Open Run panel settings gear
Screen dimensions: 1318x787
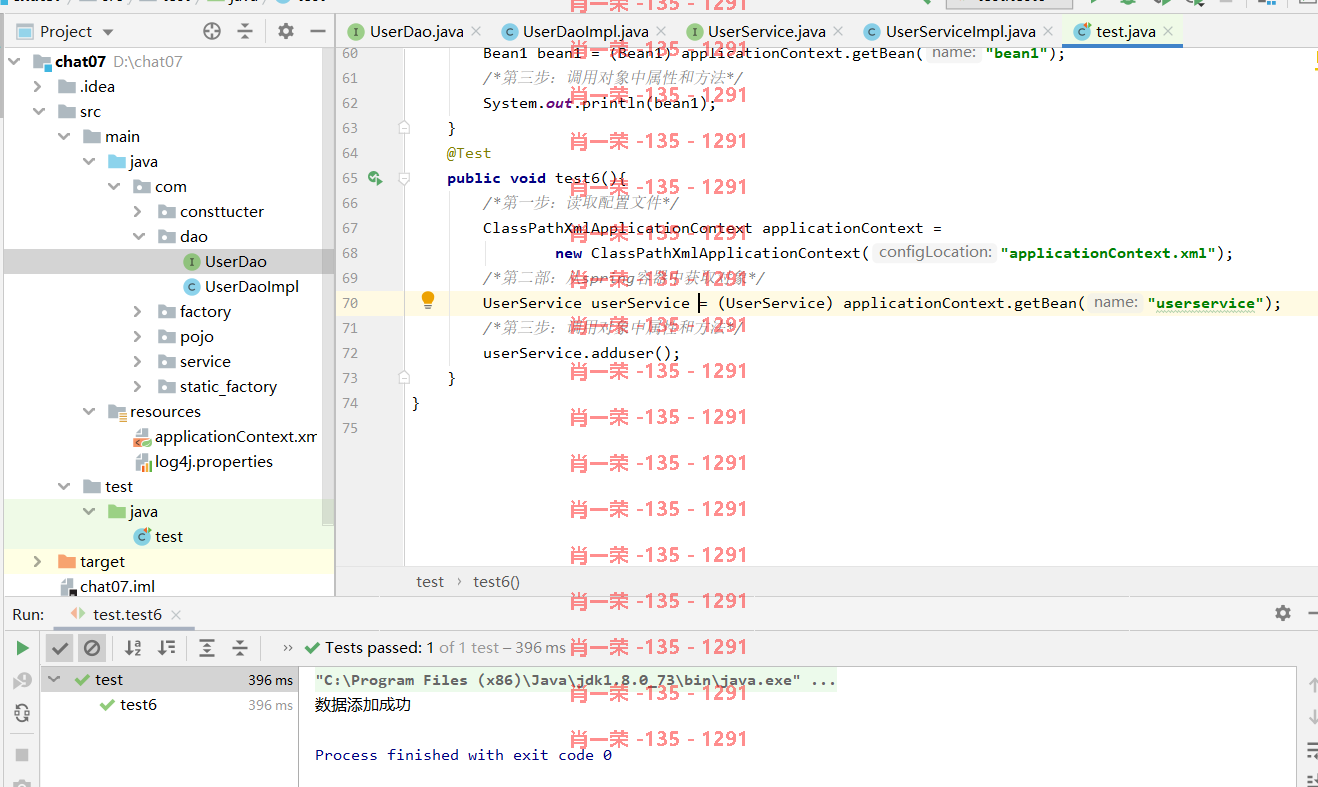point(1283,613)
